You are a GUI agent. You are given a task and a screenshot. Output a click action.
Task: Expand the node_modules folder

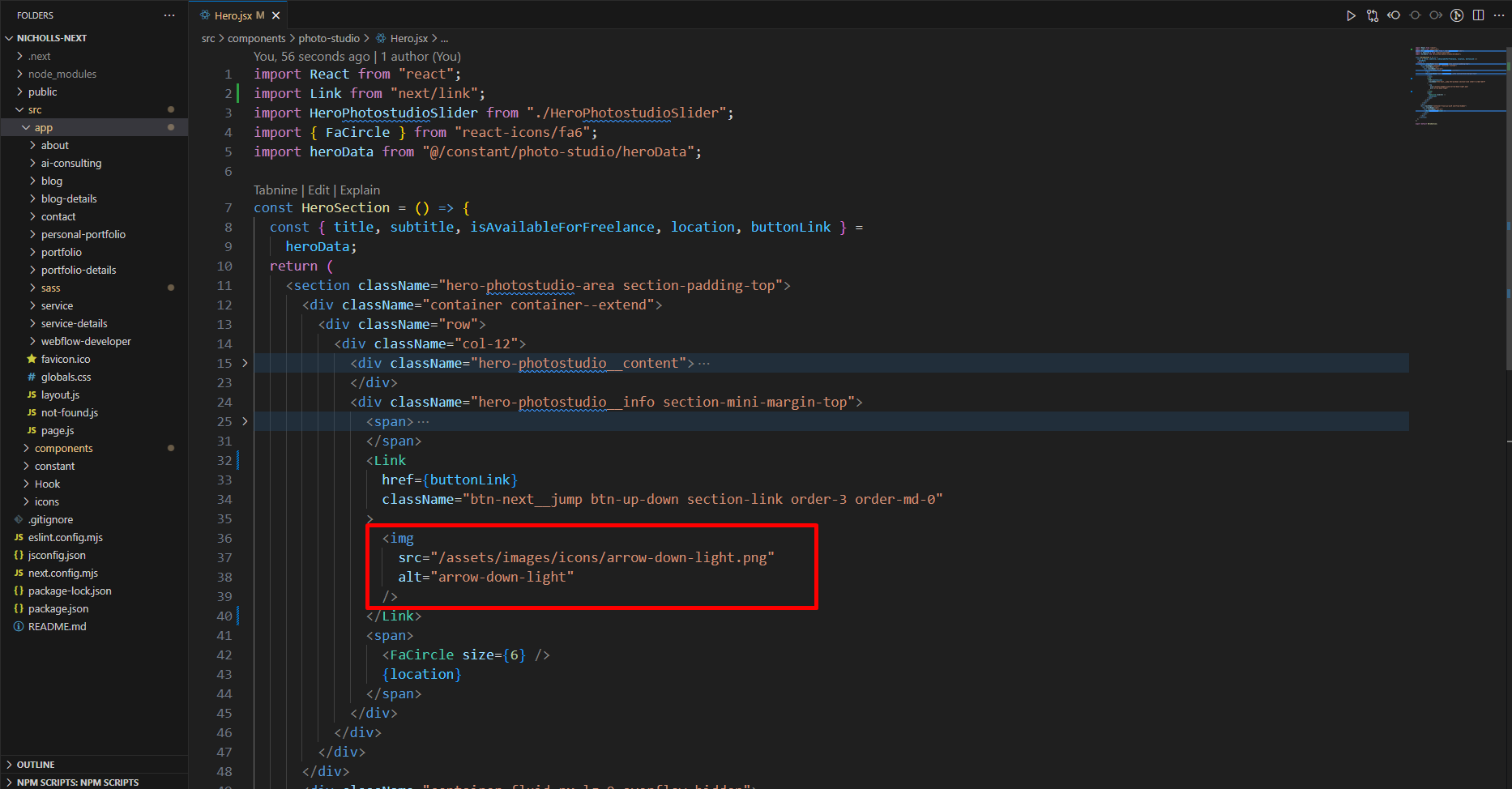click(x=62, y=74)
